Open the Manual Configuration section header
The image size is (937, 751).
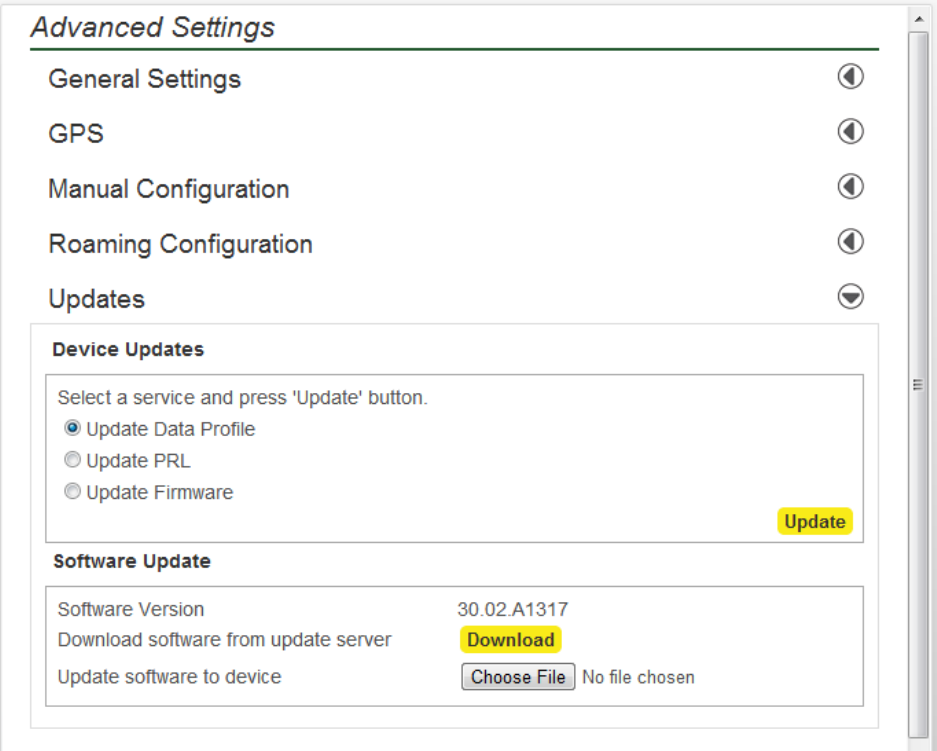(x=169, y=189)
